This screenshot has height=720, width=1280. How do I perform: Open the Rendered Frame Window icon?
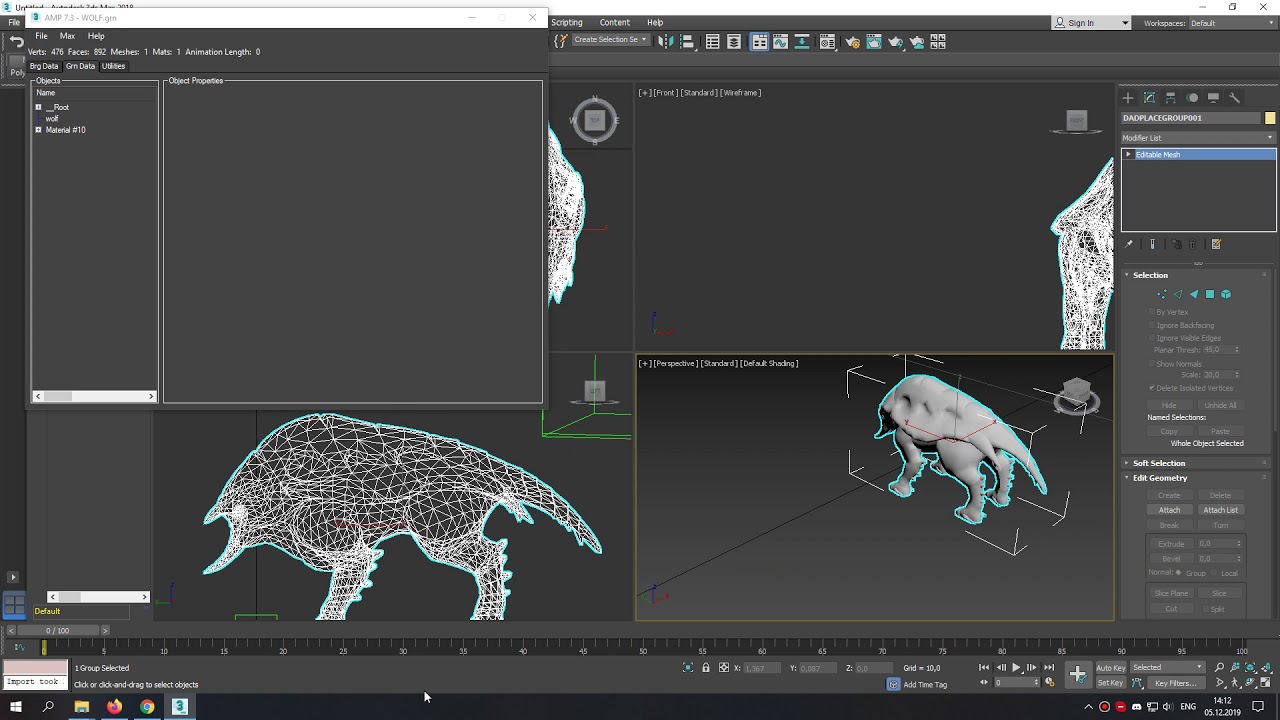pos(873,41)
